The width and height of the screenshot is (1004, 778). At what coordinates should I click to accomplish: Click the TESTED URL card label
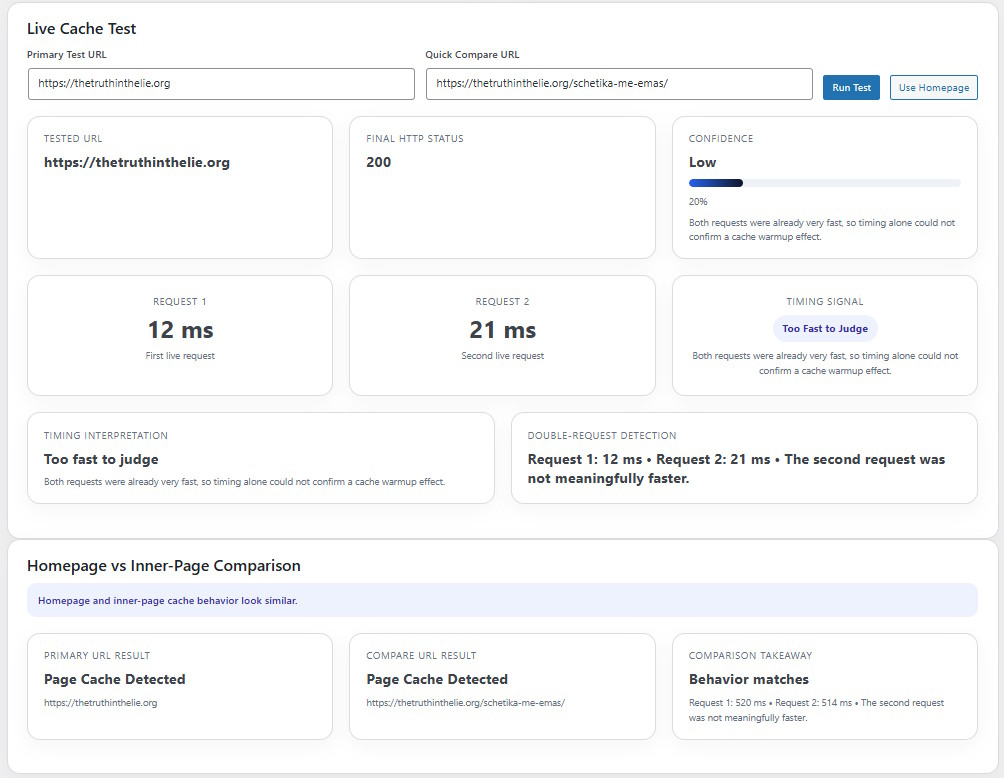73,139
